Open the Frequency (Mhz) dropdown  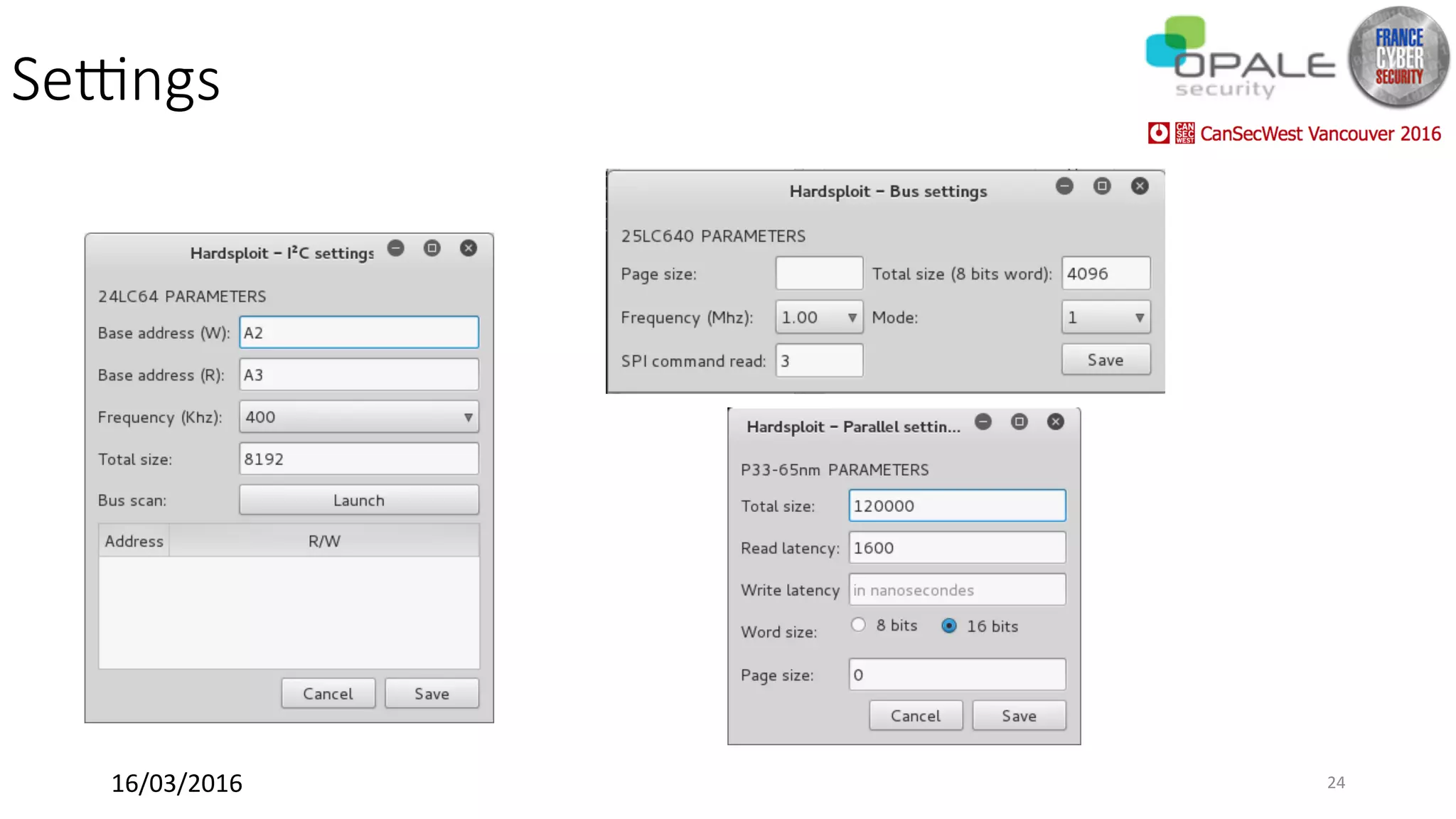(x=819, y=317)
